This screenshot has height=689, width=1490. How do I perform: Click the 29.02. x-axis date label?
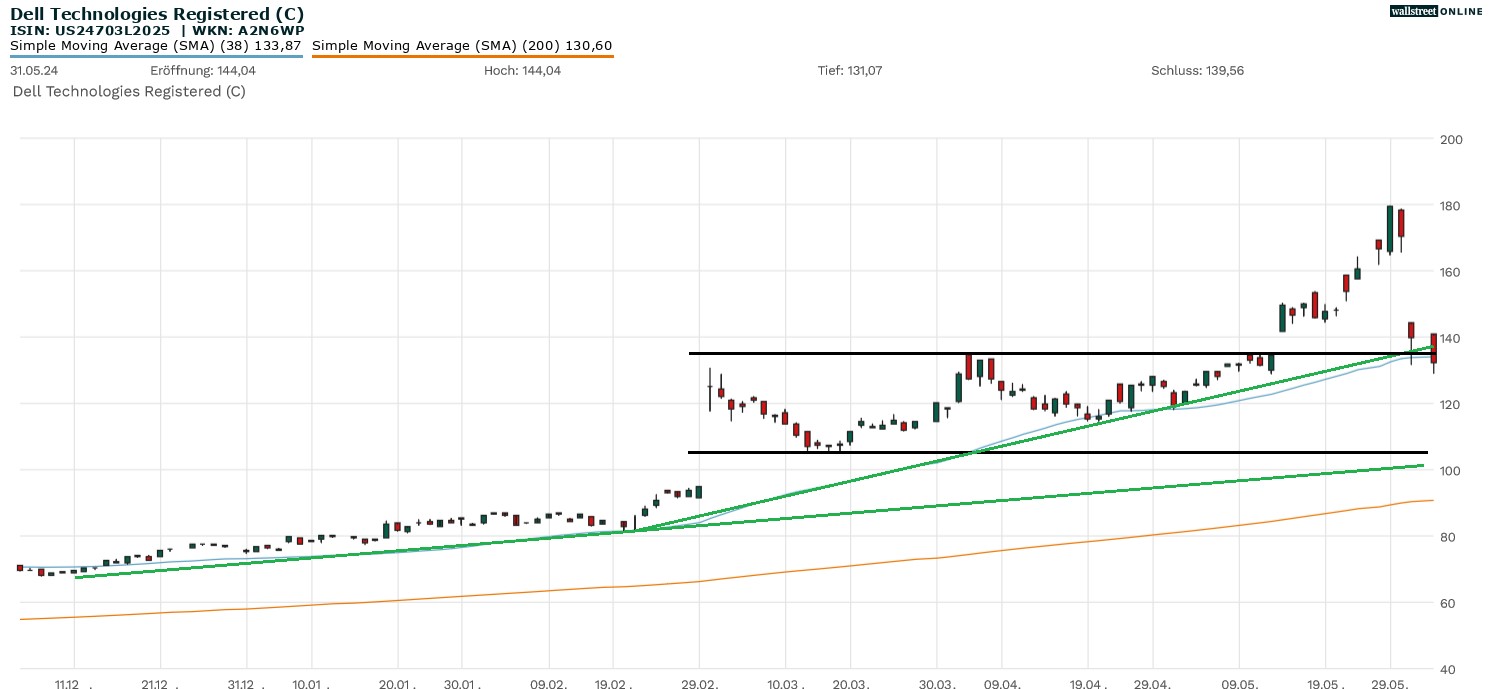click(698, 685)
